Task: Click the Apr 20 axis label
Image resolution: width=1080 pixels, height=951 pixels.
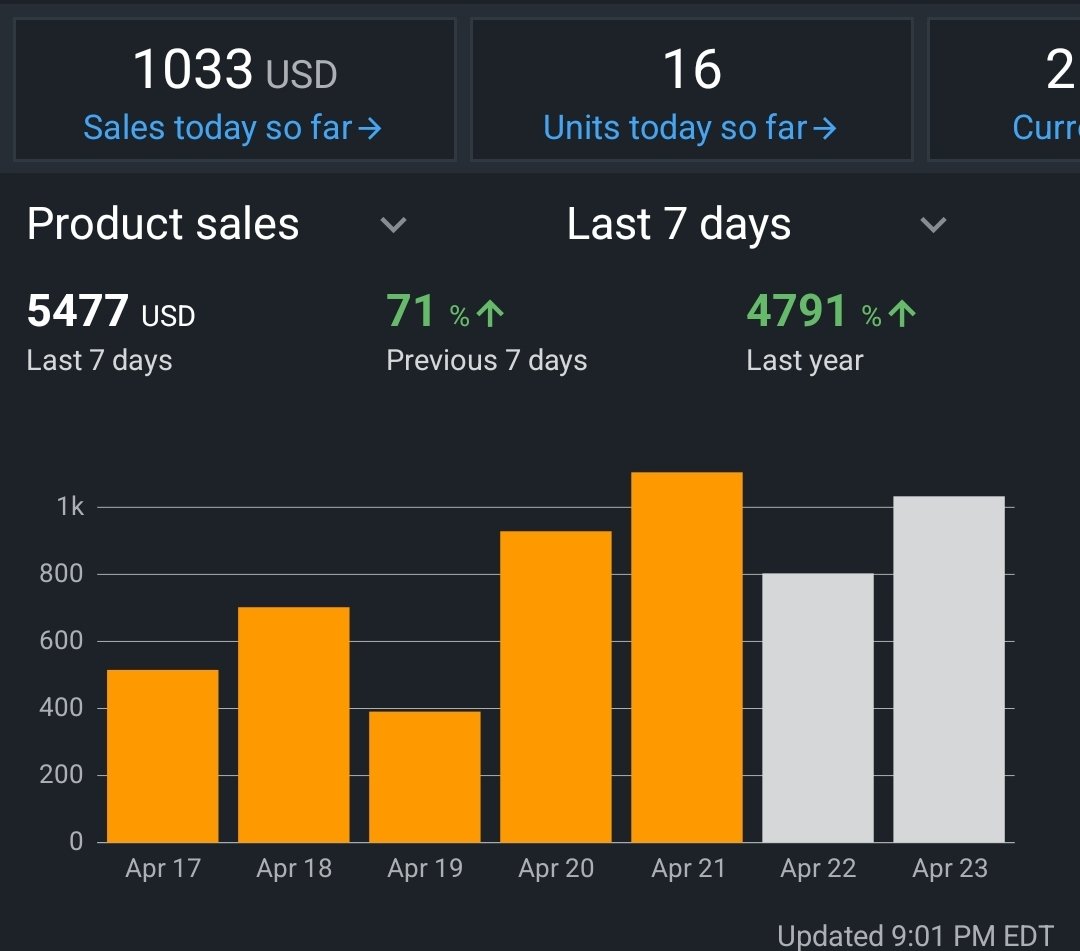Action: (556, 868)
